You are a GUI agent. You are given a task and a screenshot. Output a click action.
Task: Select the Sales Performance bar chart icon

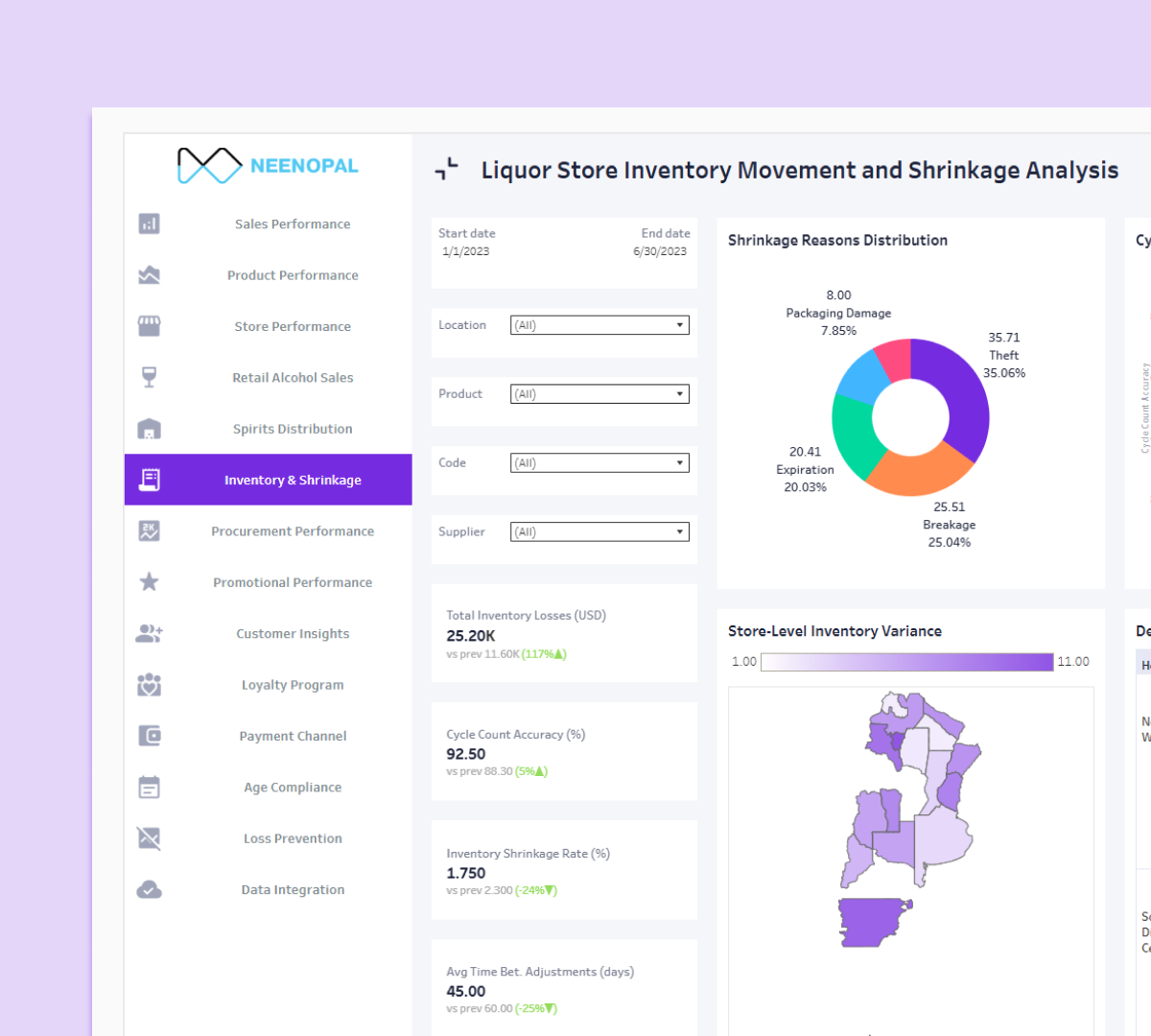149,224
